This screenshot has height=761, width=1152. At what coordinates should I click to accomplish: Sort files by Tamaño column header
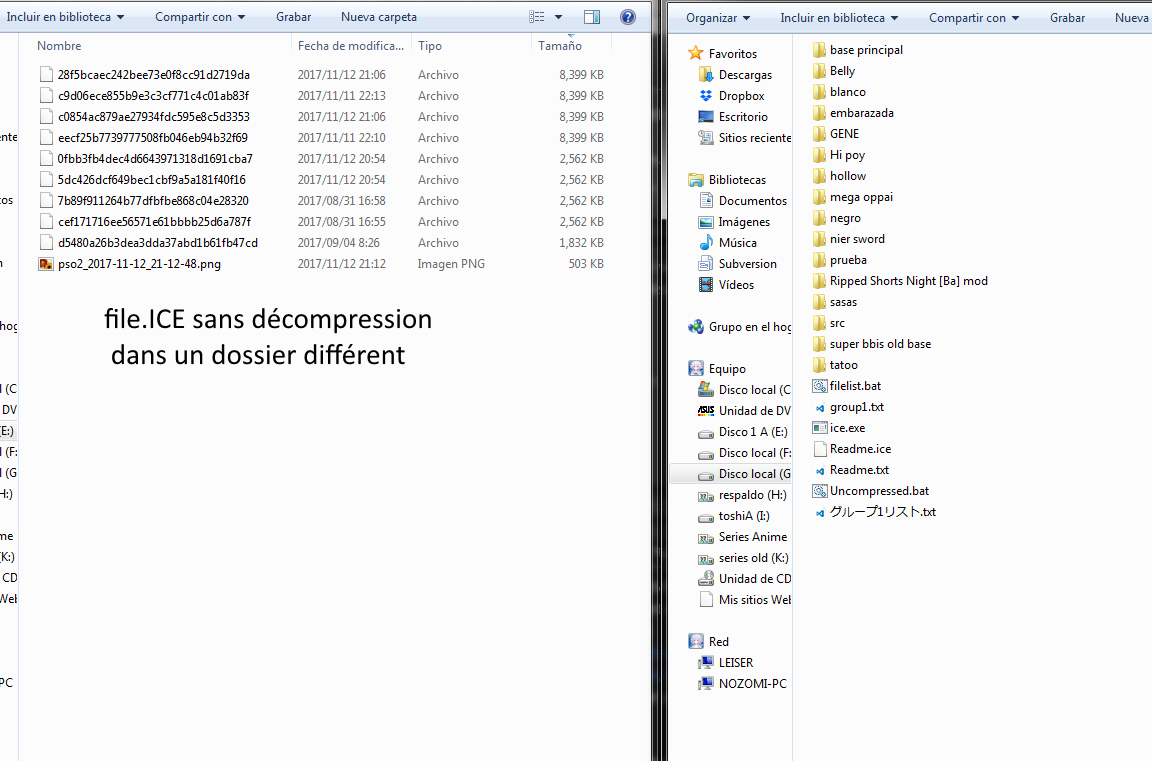(x=560, y=46)
